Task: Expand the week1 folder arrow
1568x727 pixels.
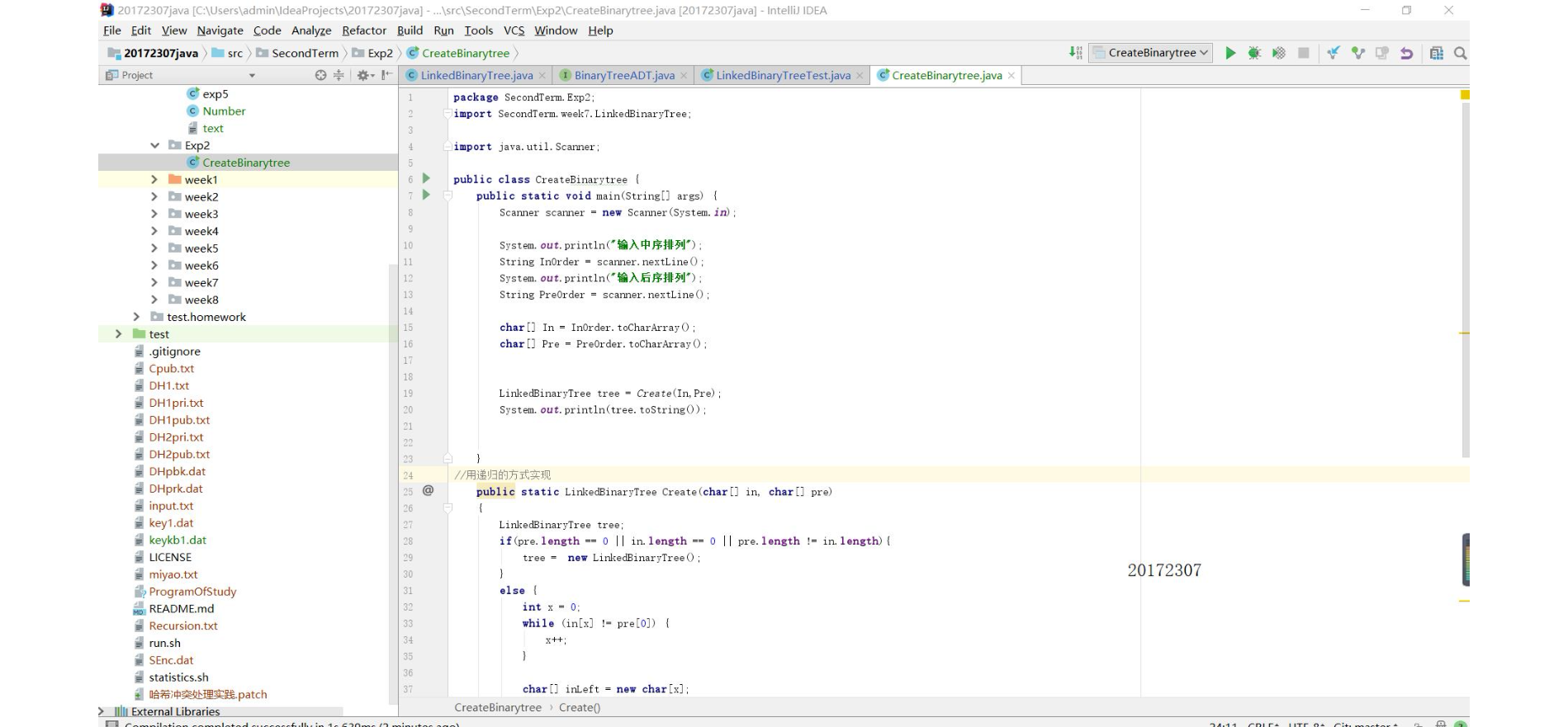Action: point(154,179)
